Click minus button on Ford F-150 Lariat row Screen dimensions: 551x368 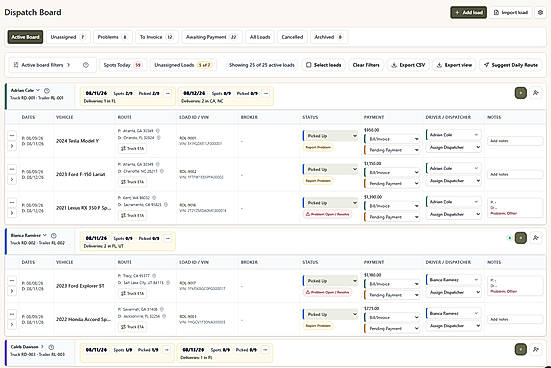pyautogui.click(x=12, y=169)
